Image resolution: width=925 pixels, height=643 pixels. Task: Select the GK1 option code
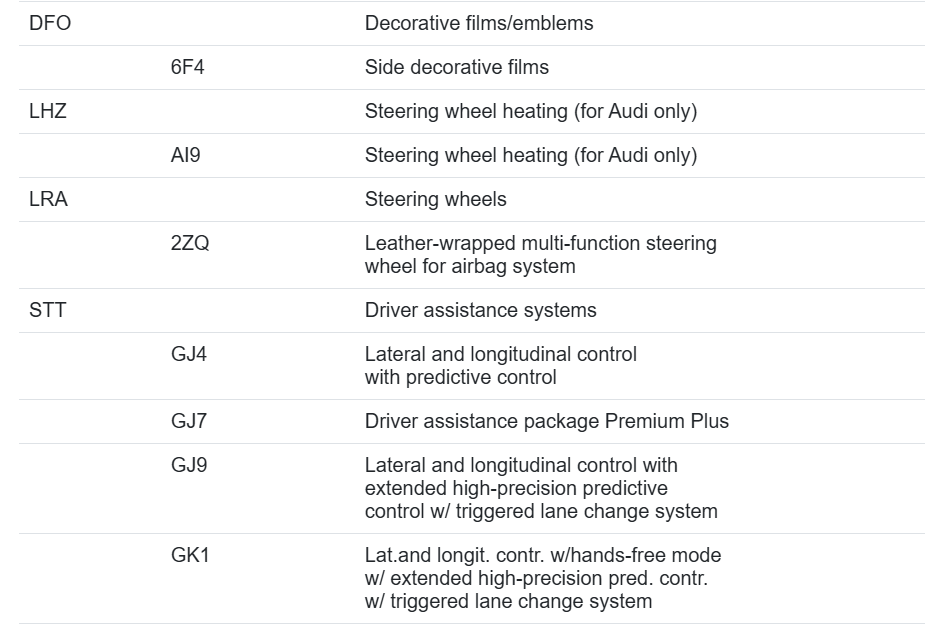[190, 555]
